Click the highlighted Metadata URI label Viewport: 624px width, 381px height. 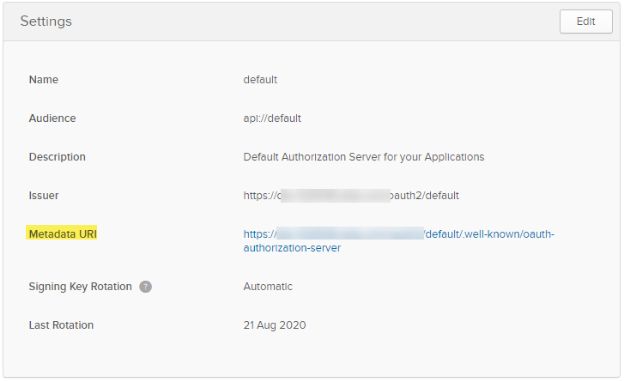coord(62,234)
